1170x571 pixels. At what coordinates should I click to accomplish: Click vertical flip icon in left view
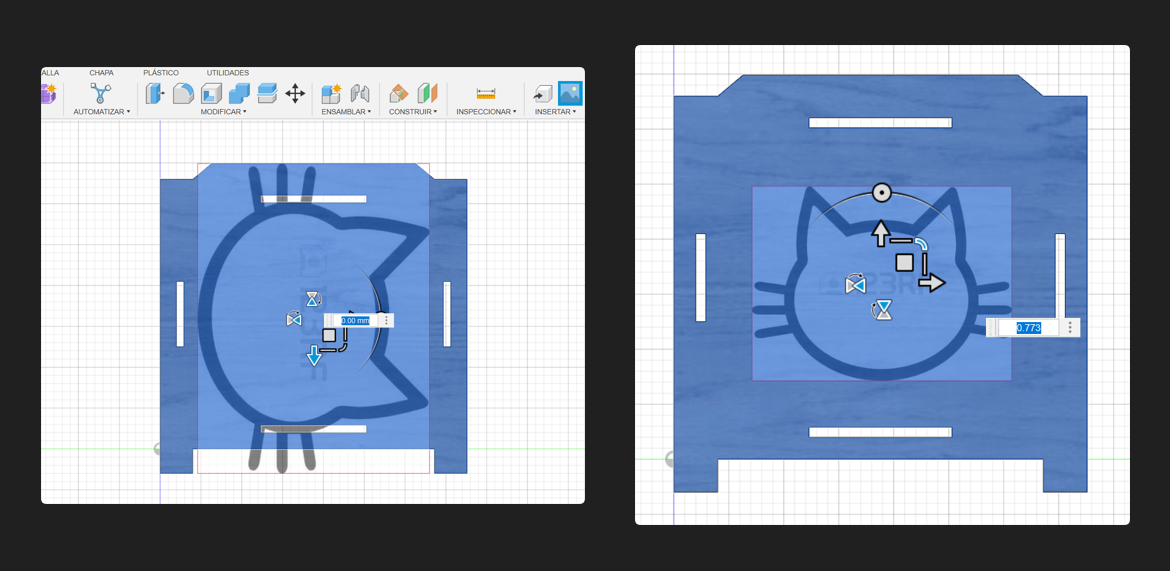313,299
